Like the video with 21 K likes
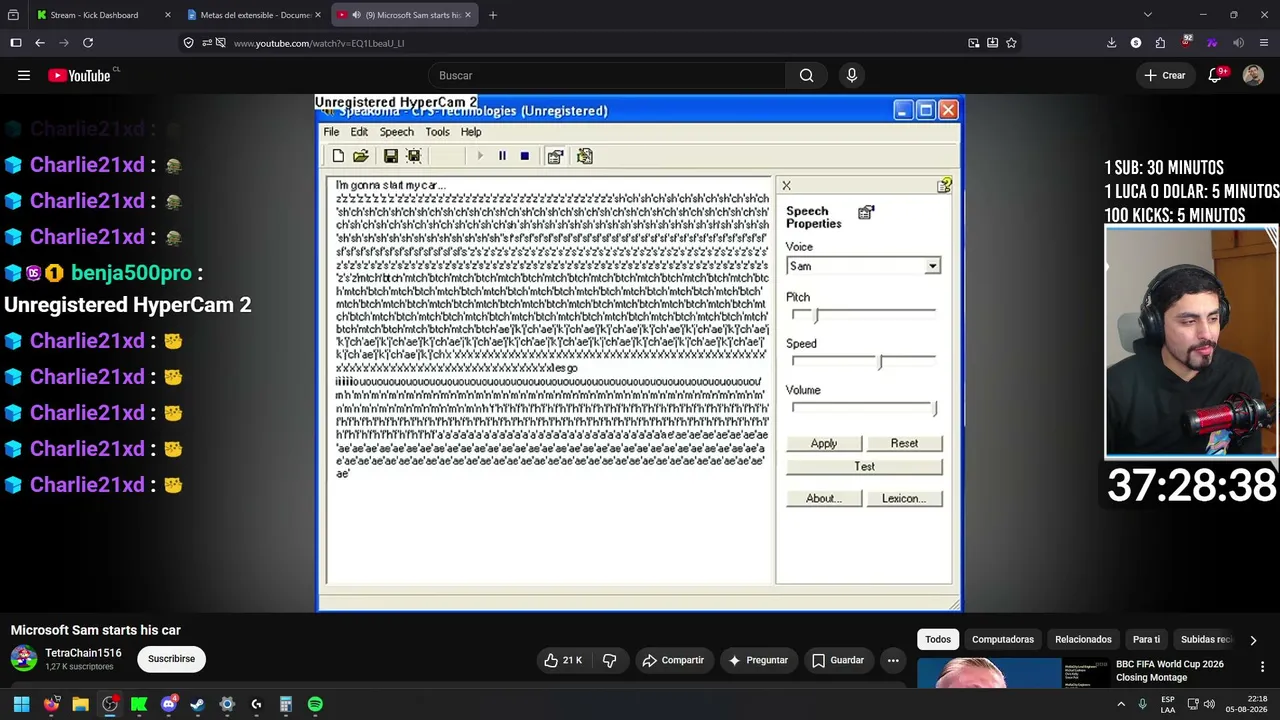Viewport: 1280px width, 720px height. (563, 660)
